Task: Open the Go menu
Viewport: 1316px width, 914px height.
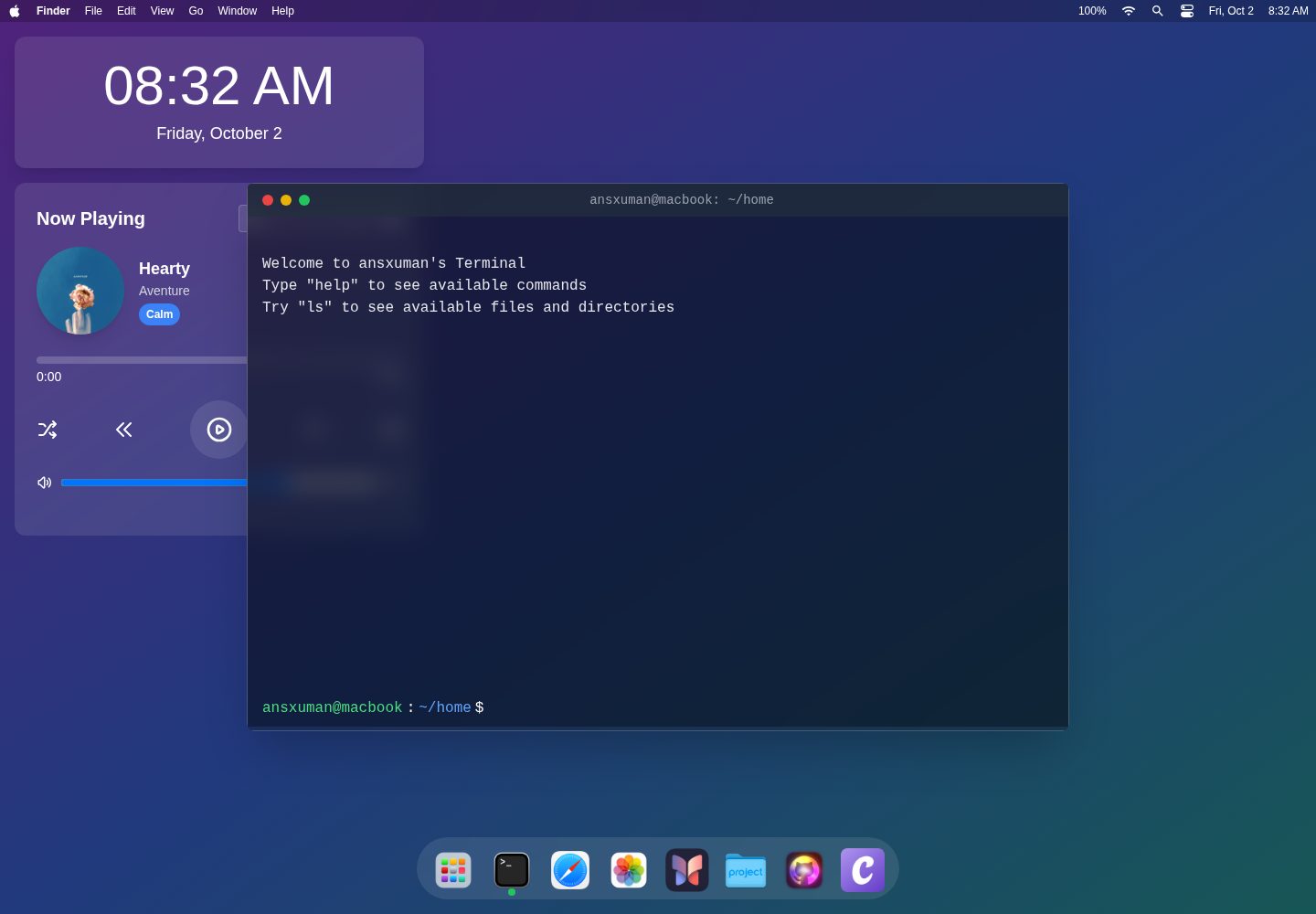Action: 196,11
